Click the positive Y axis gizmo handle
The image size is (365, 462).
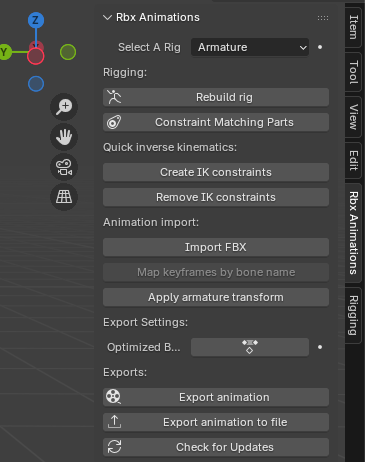[4, 52]
